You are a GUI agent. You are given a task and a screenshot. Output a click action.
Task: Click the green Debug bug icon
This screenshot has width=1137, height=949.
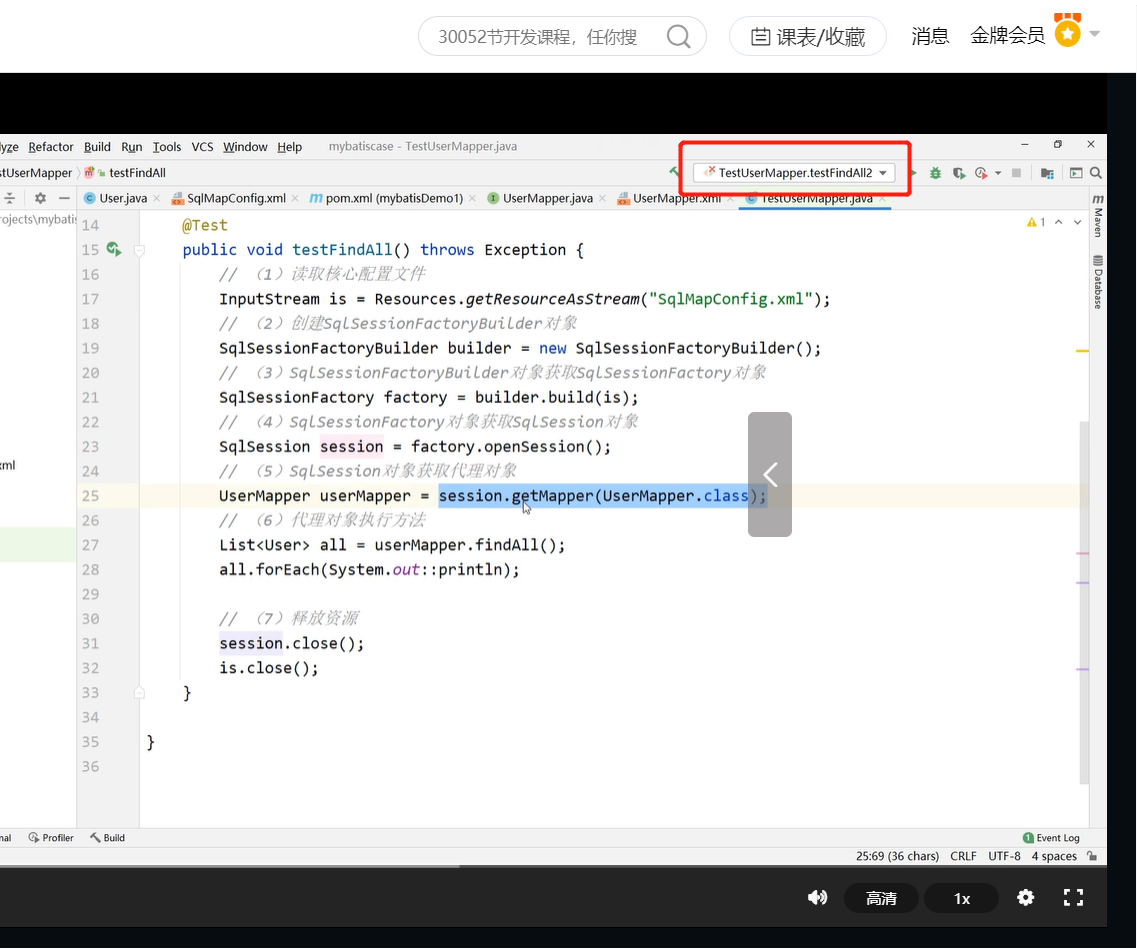coord(935,173)
